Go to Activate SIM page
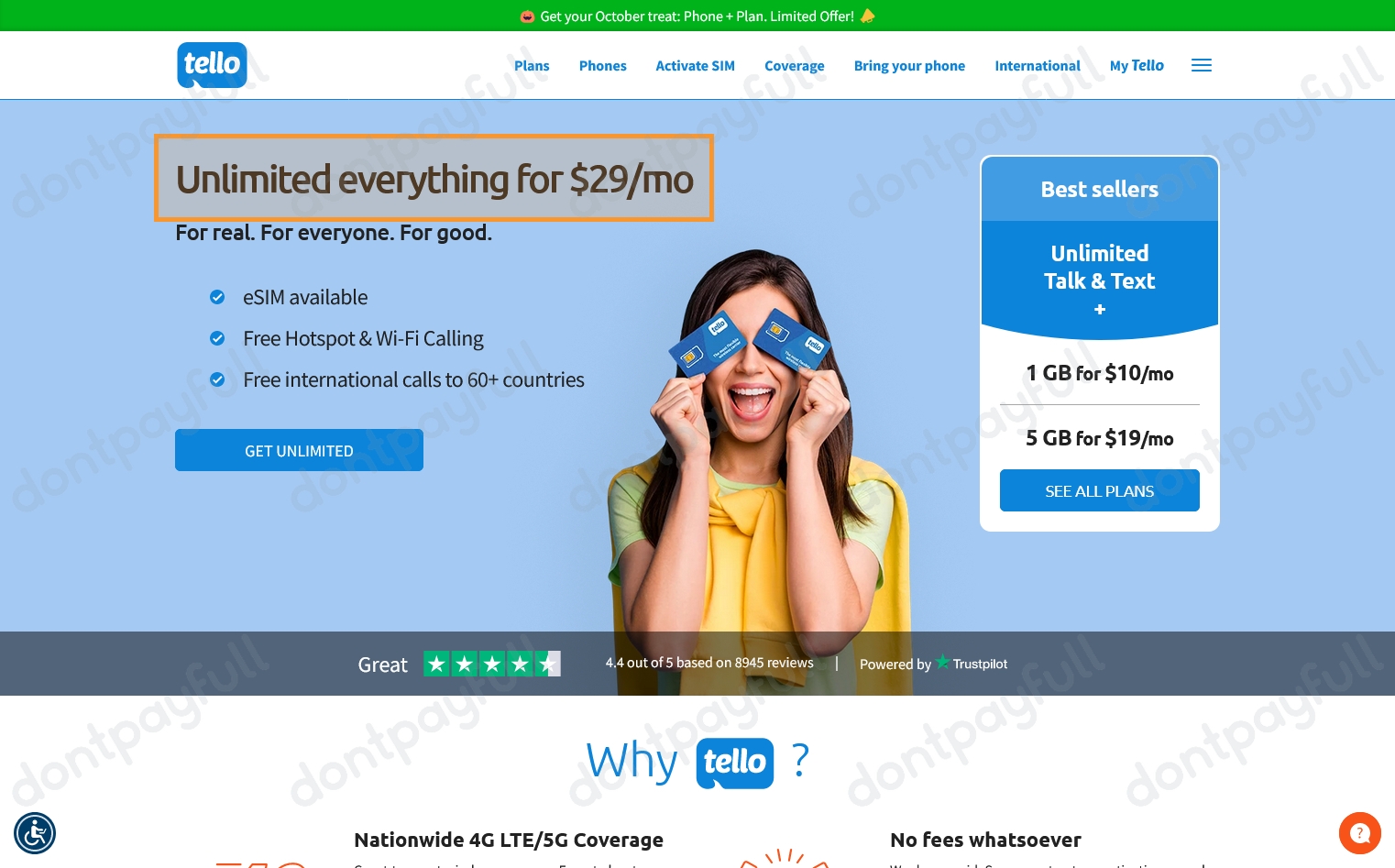The image size is (1395, 868). (696, 66)
